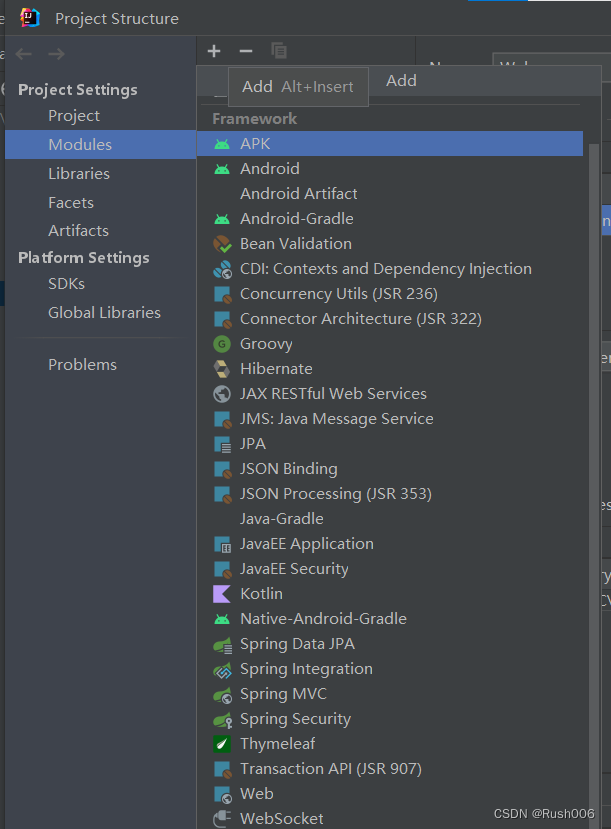The height and width of the screenshot is (829, 611).
Task: Choose APK from the framework list
Action: tap(390, 144)
